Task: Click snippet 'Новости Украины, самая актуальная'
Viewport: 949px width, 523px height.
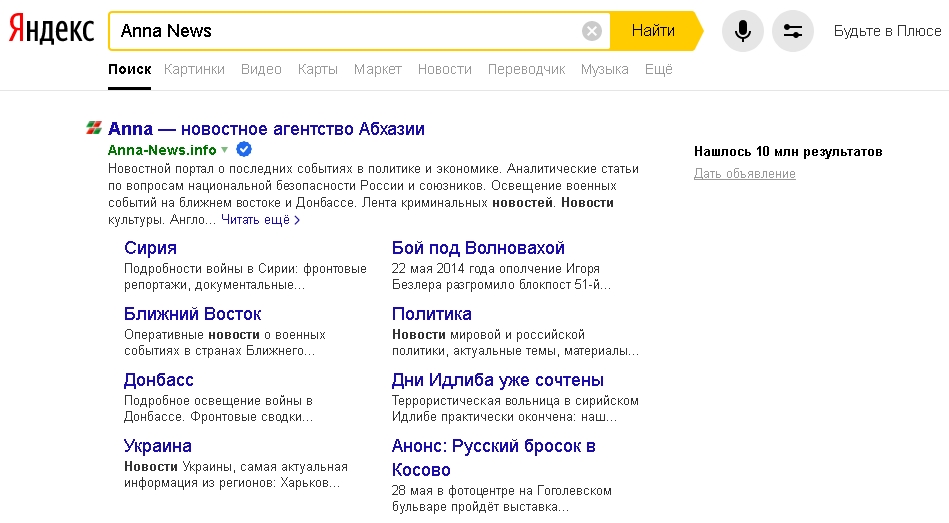Action: tap(236, 475)
